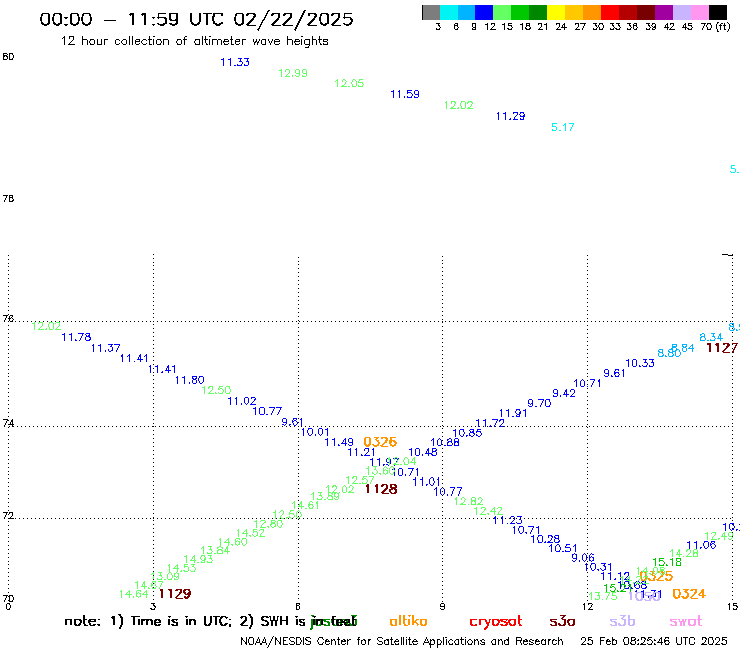Select the wave height value 10.33
Viewport: 740px width, 650px height.
[640, 363]
